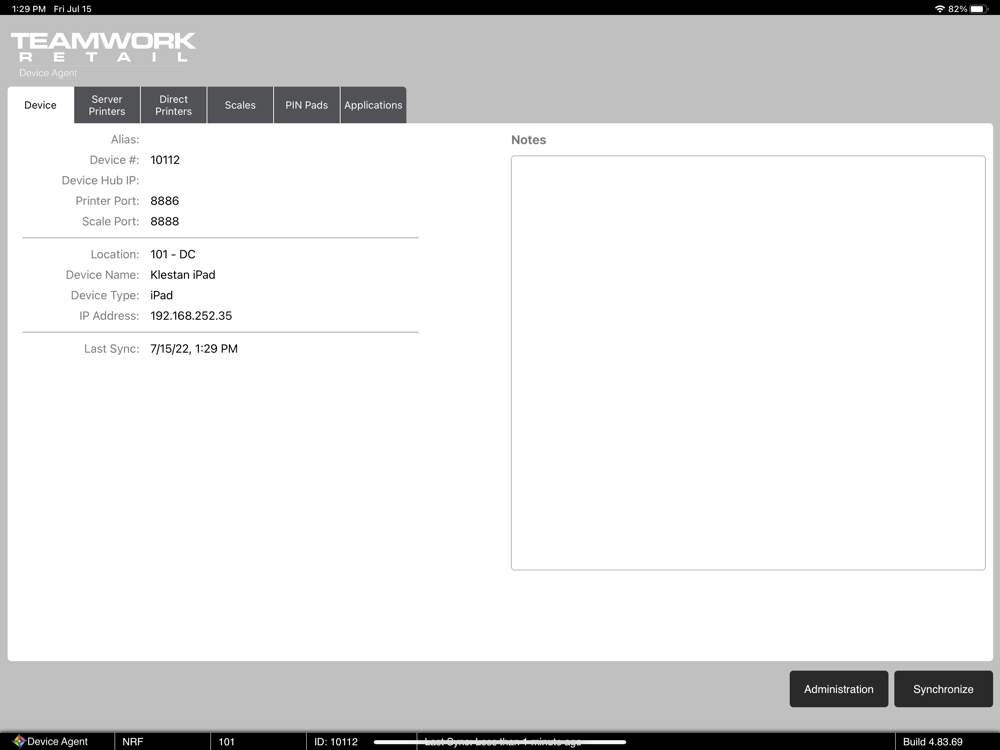Click 101 in the bottom status bar
Image resolution: width=1000 pixels, height=750 pixels.
[x=226, y=742]
